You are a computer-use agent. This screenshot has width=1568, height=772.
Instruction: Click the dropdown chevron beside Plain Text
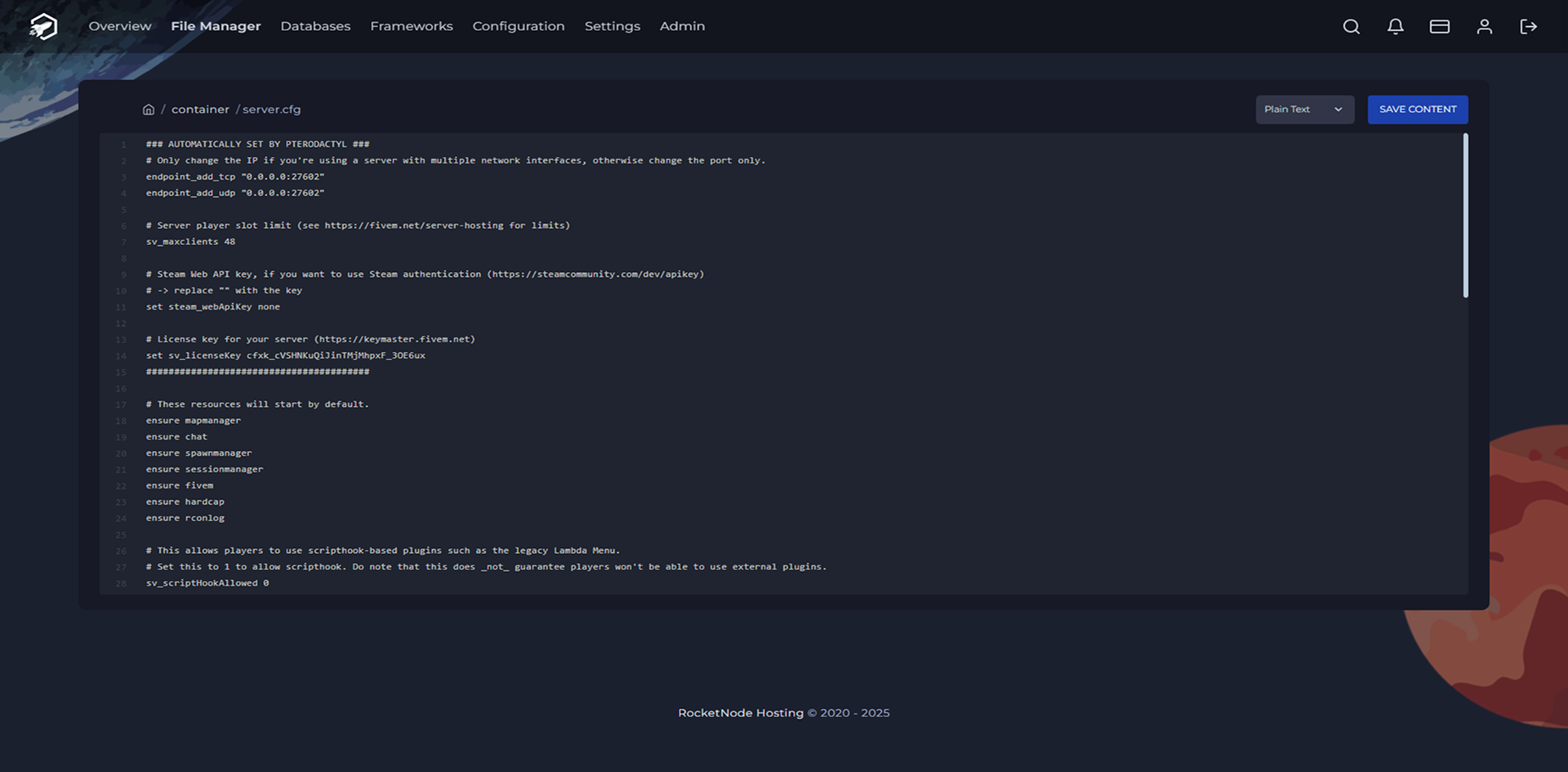click(x=1338, y=109)
